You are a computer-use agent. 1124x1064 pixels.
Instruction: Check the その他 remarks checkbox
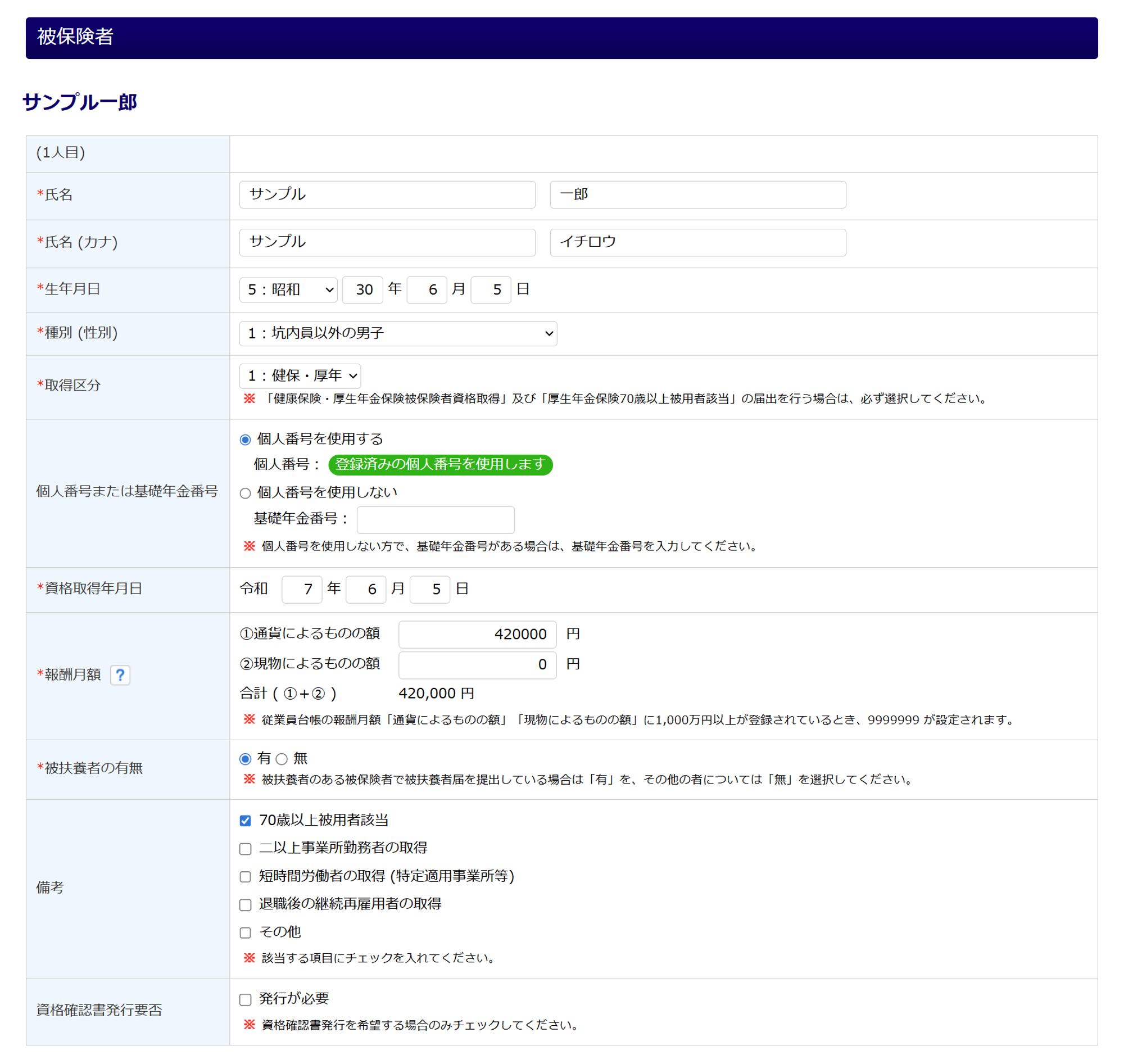pos(245,932)
